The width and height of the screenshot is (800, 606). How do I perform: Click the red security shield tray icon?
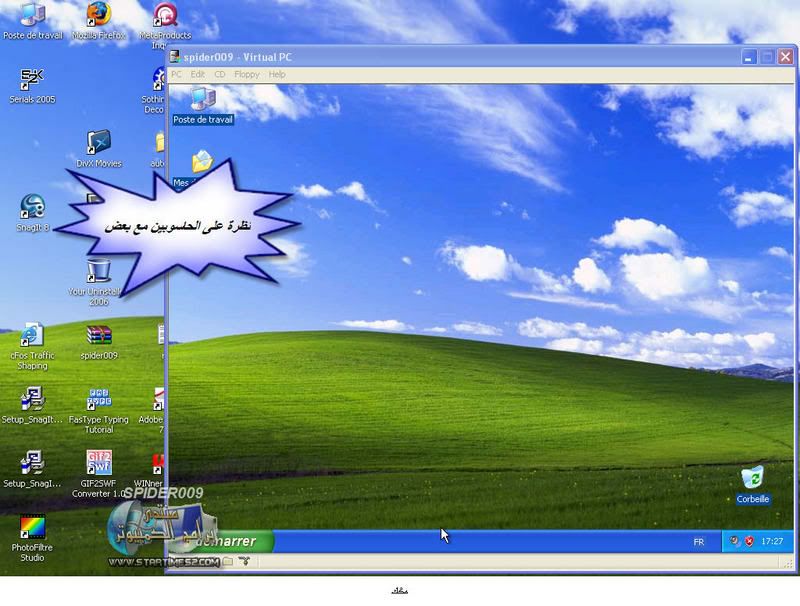pos(749,541)
